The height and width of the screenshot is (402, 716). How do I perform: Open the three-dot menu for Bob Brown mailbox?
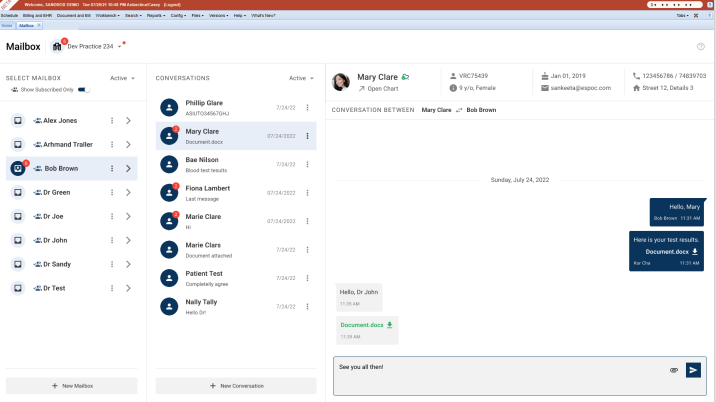pos(112,169)
